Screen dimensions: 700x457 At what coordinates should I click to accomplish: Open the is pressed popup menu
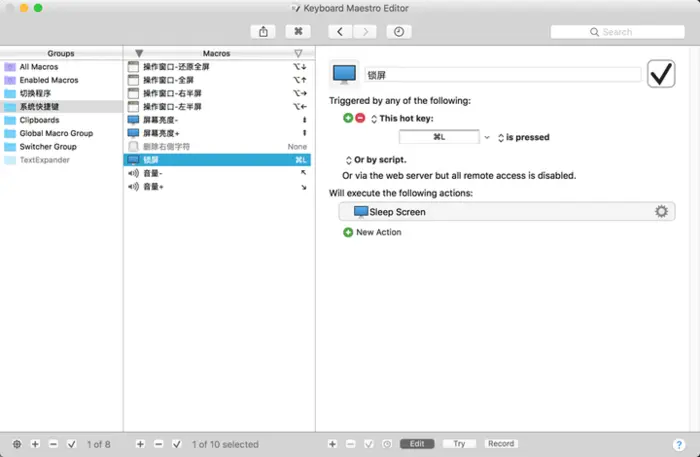pos(501,137)
